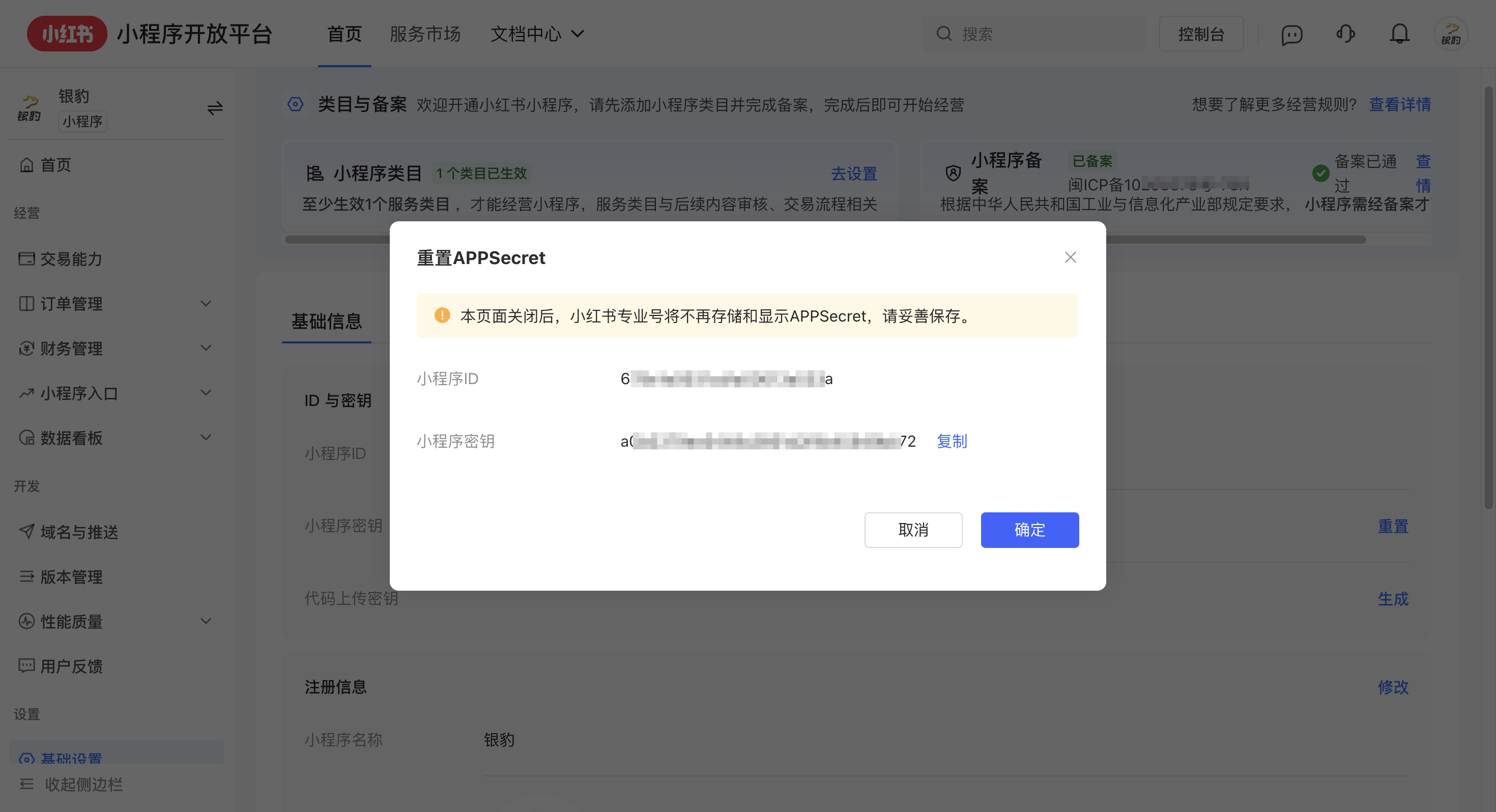Confirm by clicking 确定 in the dialog

pyautogui.click(x=1029, y=530)
